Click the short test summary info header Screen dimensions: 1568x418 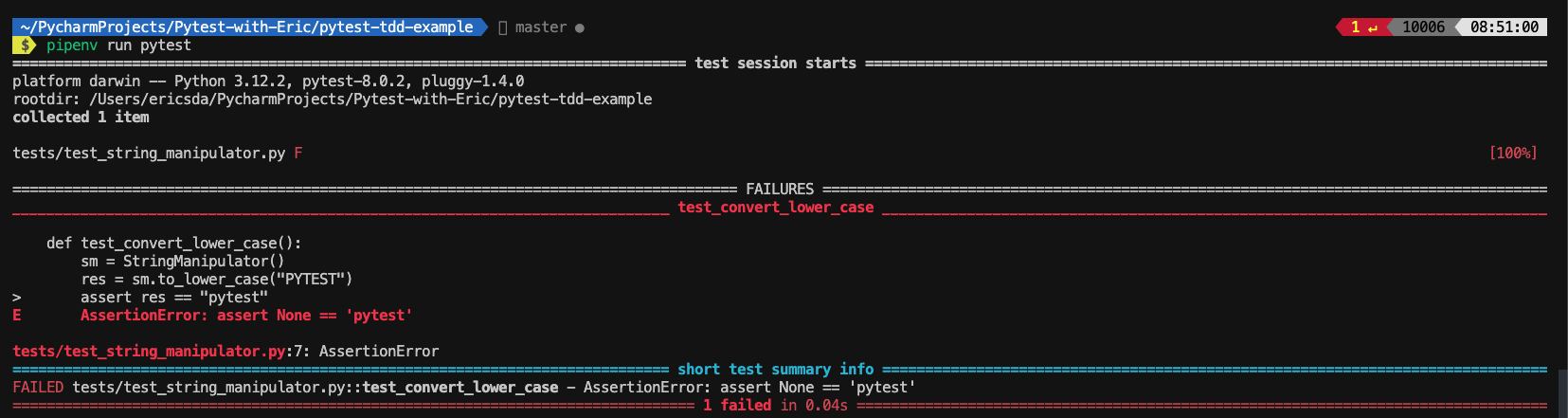click(x=775, y=369)
